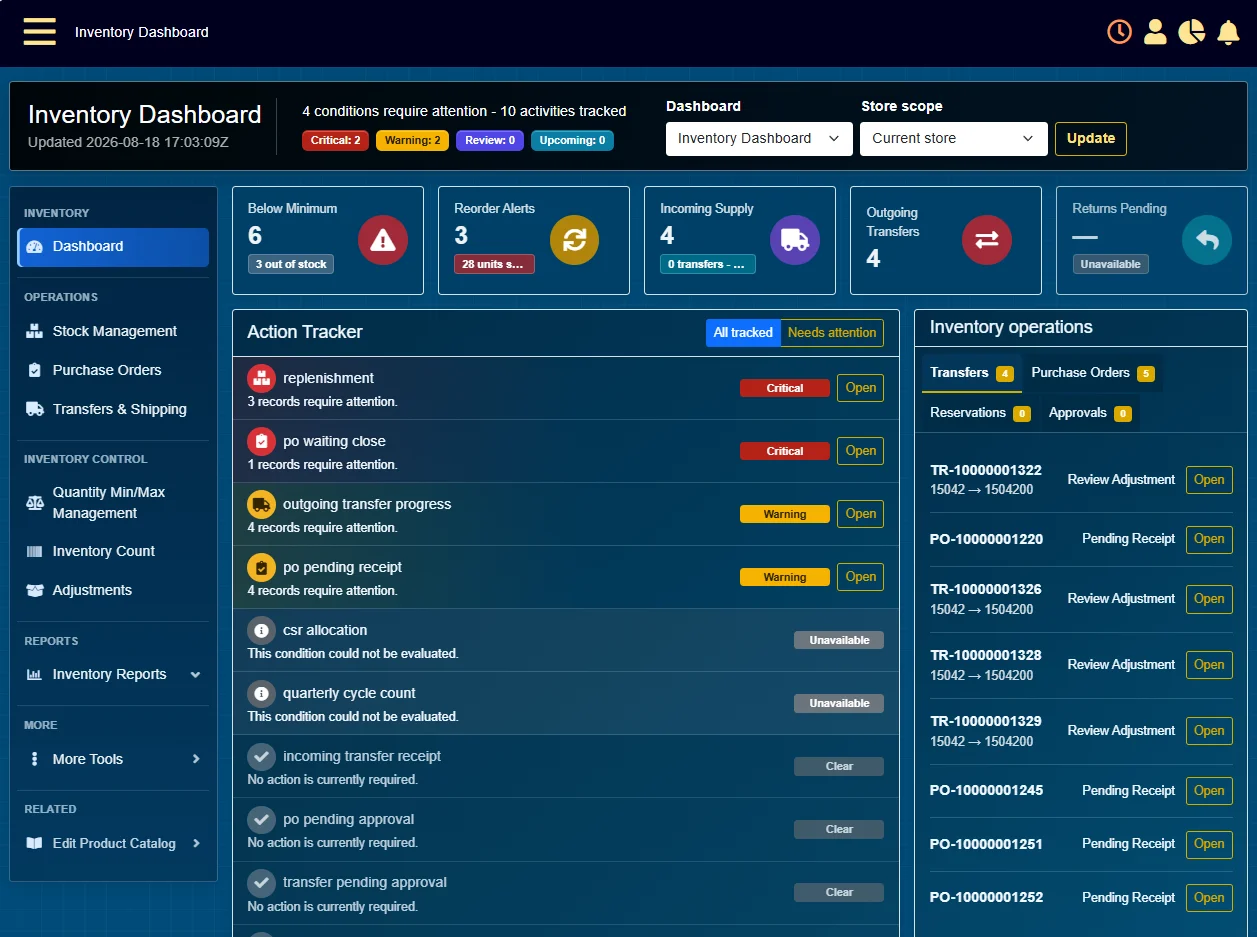Viewport: 1257px width, 937px height.
Task: Open purchase order PO-10000001220
Action: (x=1209, y=539)
